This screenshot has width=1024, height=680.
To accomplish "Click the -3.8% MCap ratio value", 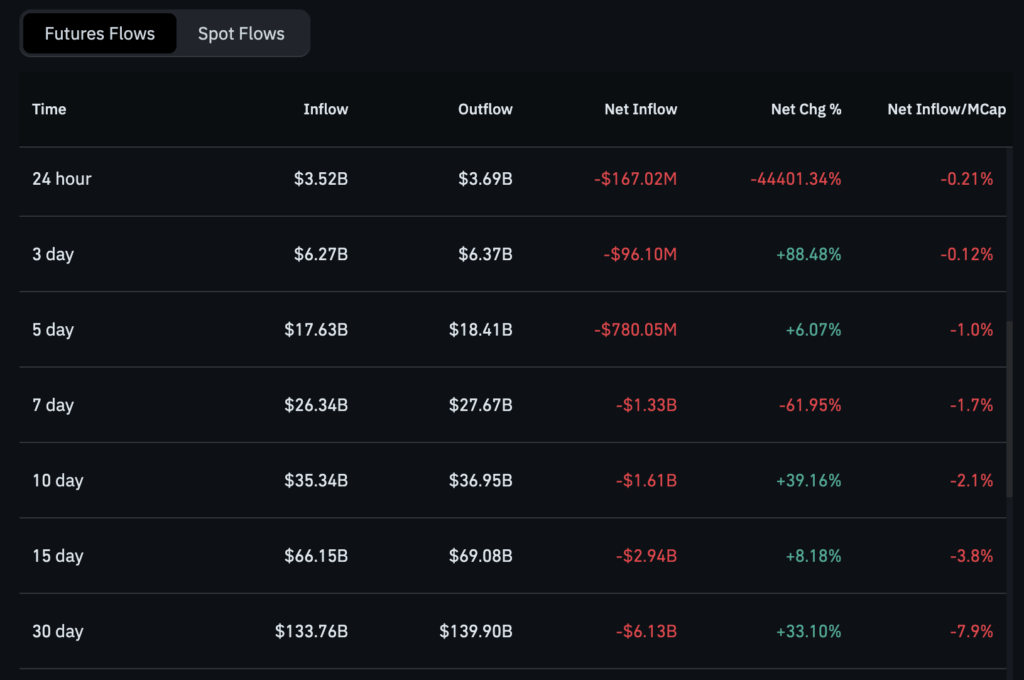I will 971,556.
